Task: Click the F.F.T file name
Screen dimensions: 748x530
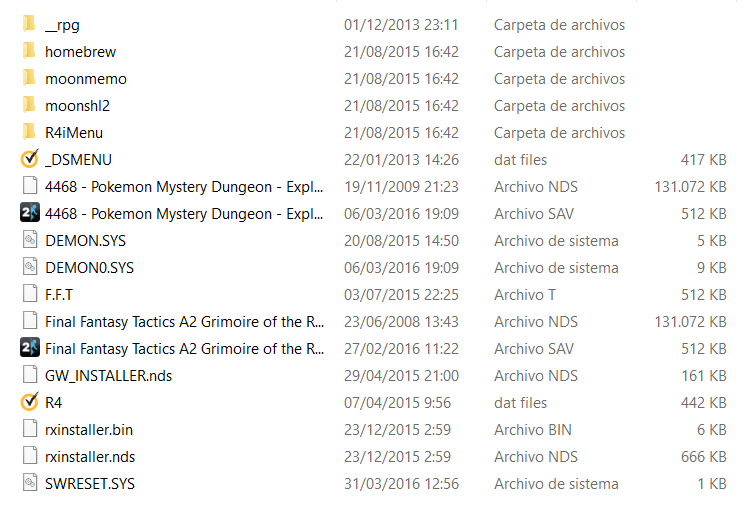Action: (59, 294)
